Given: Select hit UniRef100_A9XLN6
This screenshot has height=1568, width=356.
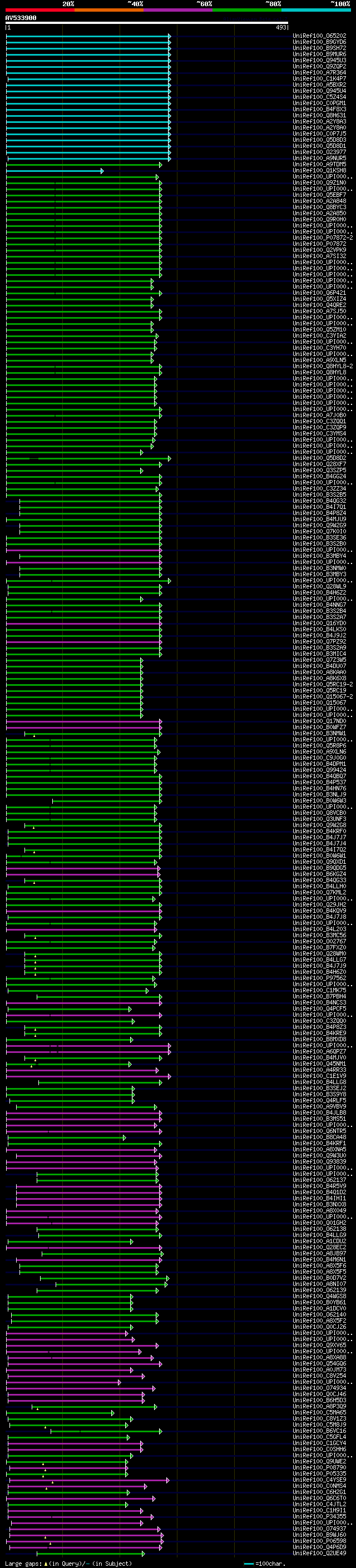Looking at the screenshot, I should [x=319, y=752].
